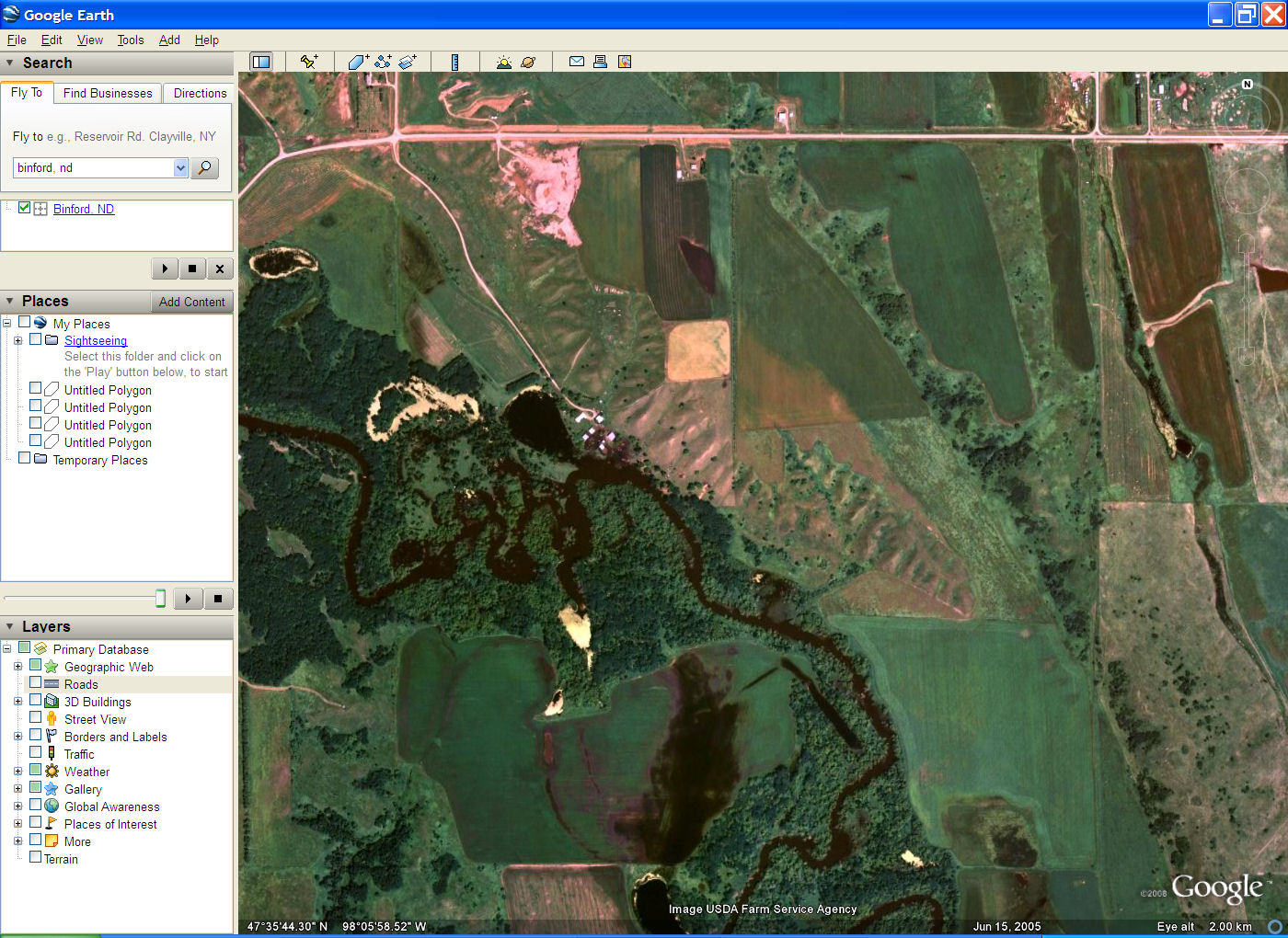This screenshot has width=1288, height=938.
Task: Click the Google Earth title bar globe icon
Action: click(x=11, y=14)
